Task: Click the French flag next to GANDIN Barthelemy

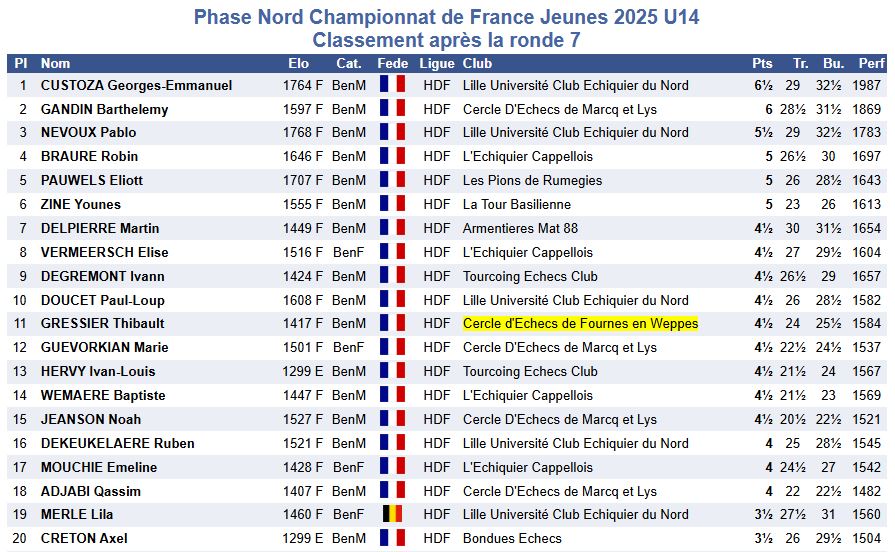Action: [392, 109]
